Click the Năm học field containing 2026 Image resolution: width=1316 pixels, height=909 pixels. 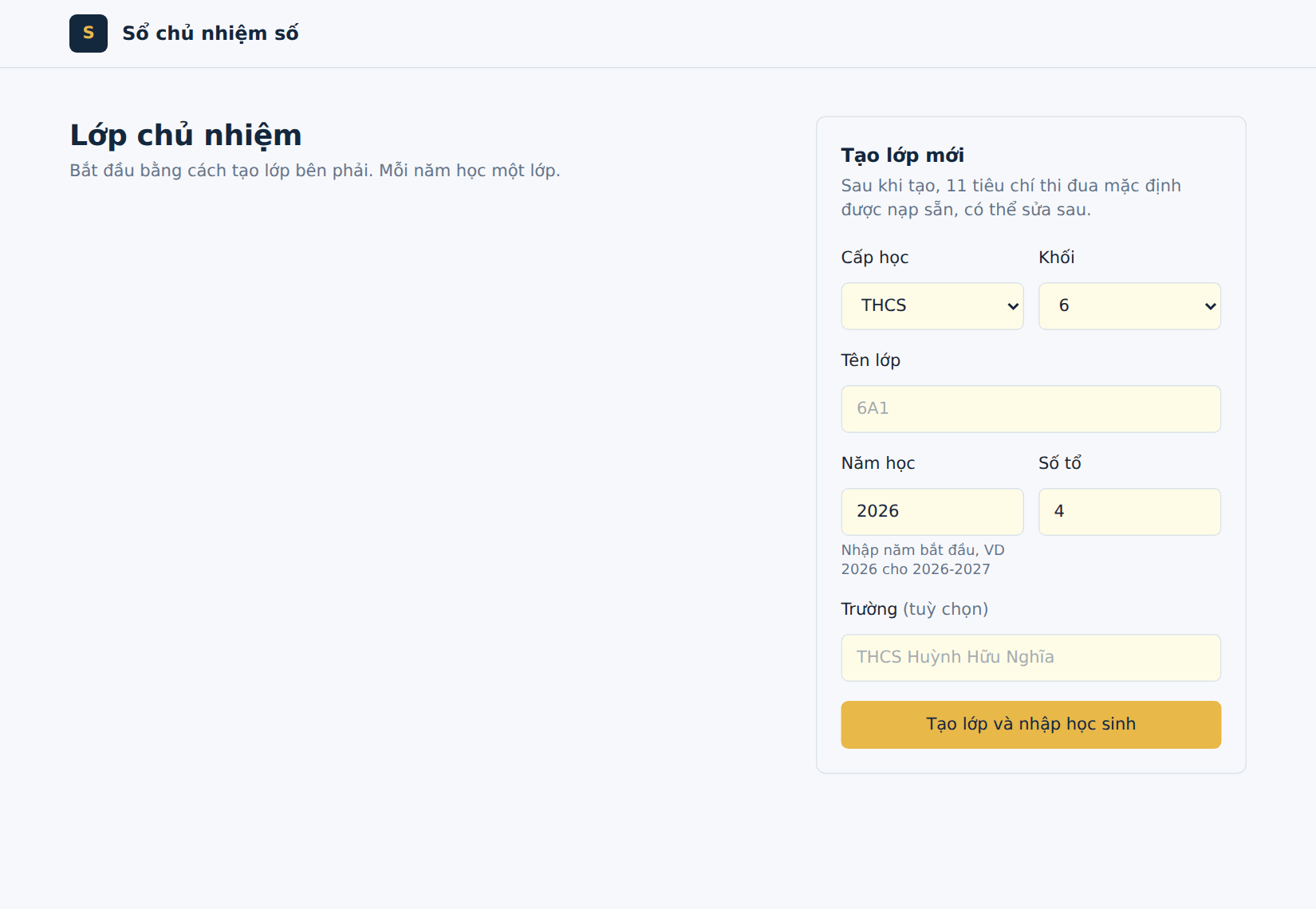pyautogui.click(x=932, y=512)
